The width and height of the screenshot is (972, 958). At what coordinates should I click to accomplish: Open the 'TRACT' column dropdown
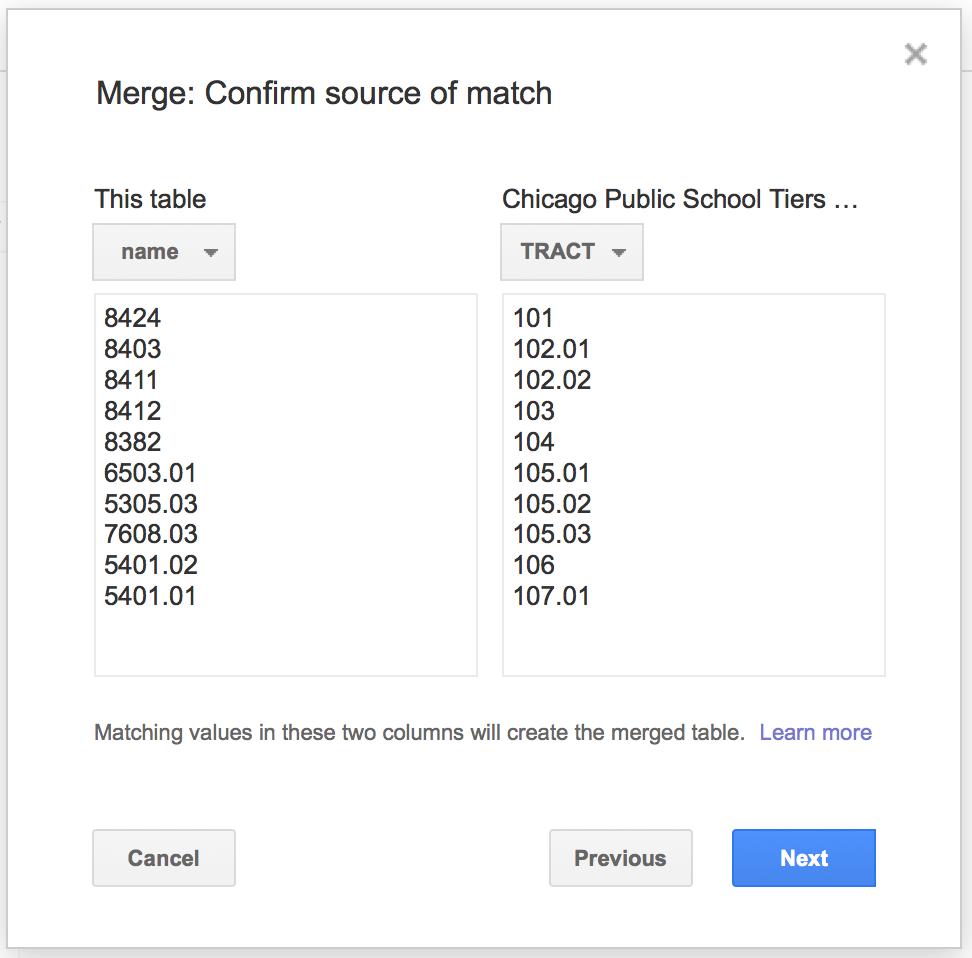click(572, 252)
